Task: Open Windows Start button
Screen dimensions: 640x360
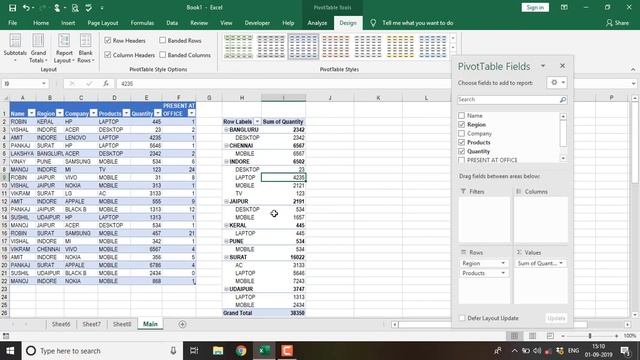Action: [10, 351]
